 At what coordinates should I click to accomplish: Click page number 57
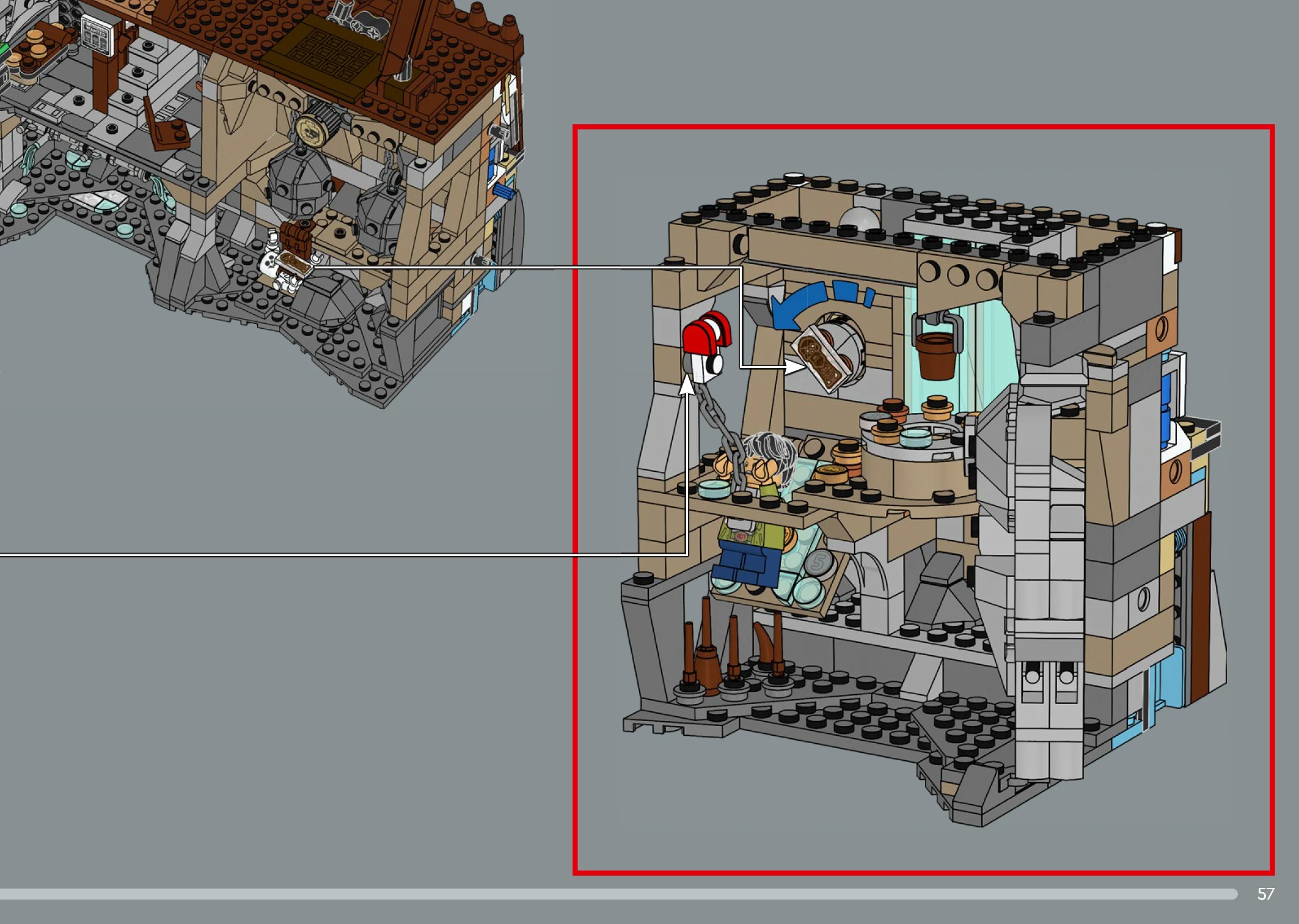pos(1265,894)
